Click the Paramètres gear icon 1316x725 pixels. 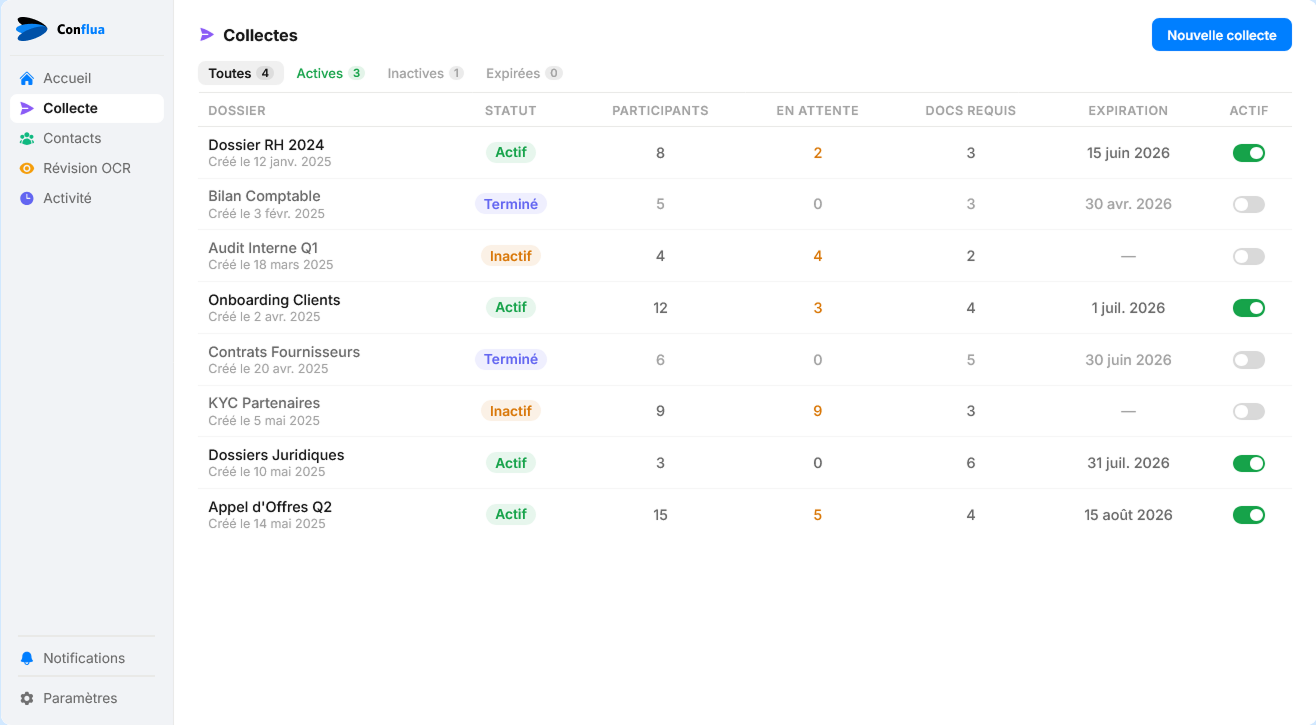[27, 698]
